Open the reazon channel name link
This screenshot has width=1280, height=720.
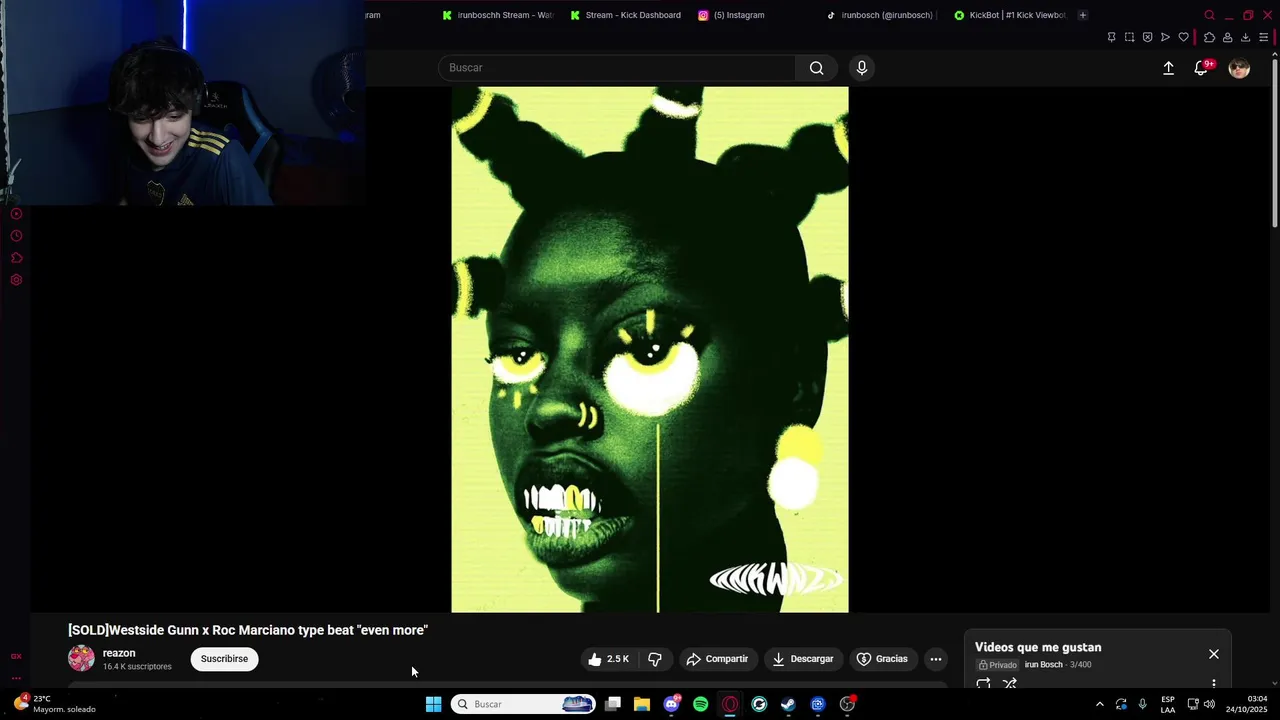coord(119,653)
